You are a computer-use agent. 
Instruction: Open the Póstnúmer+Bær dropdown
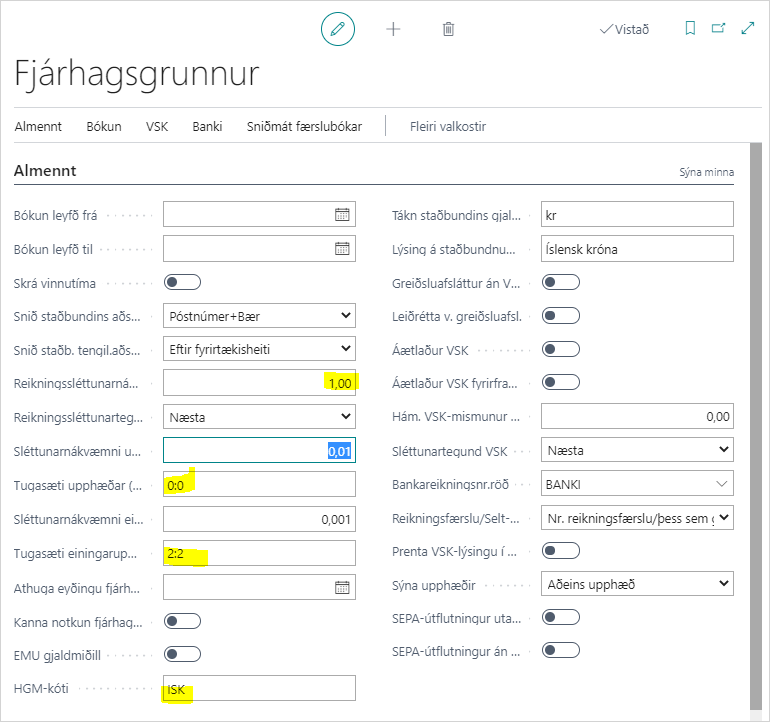pos(259,316)
